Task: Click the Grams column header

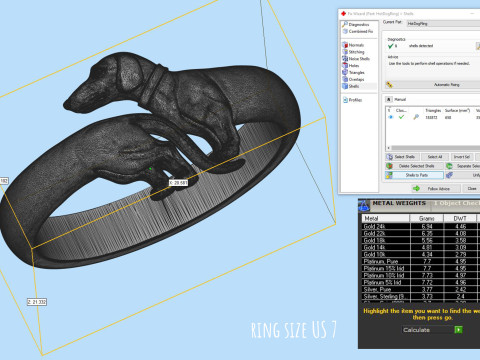Action: [x=427, y=218]
